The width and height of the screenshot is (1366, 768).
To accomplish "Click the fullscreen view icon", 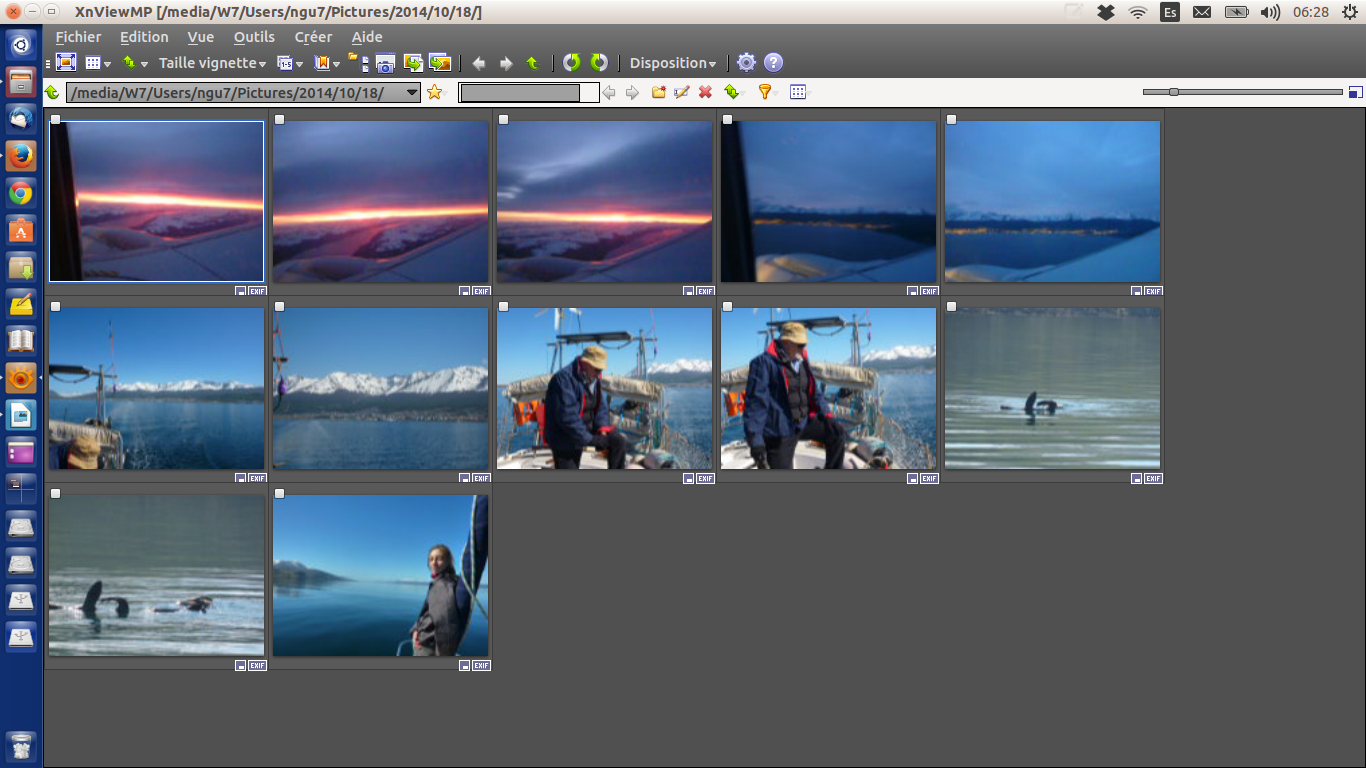I will (x=66, y=63).
